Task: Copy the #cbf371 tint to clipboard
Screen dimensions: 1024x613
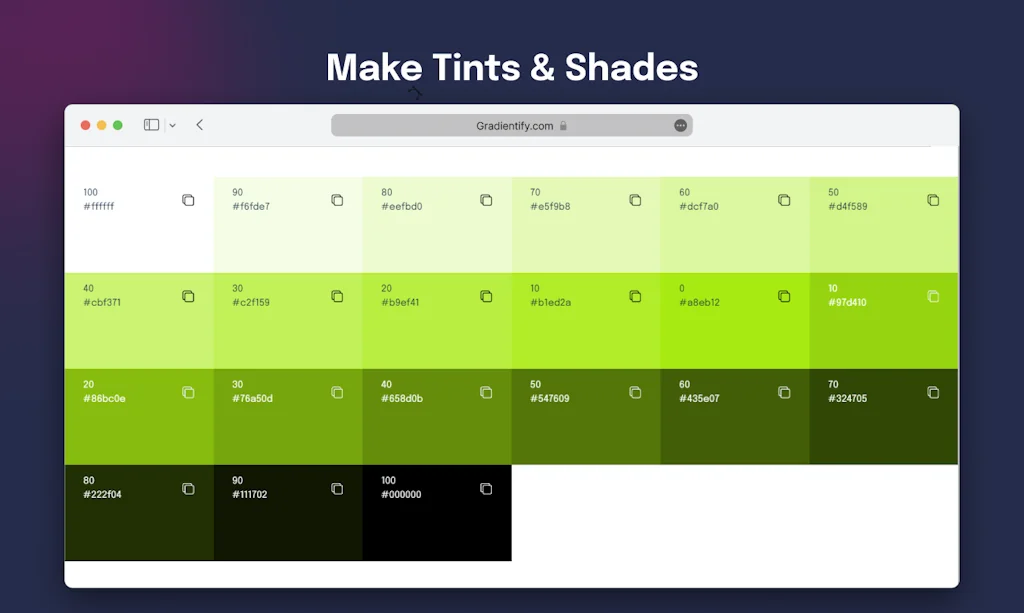Action: pos(189,296)
